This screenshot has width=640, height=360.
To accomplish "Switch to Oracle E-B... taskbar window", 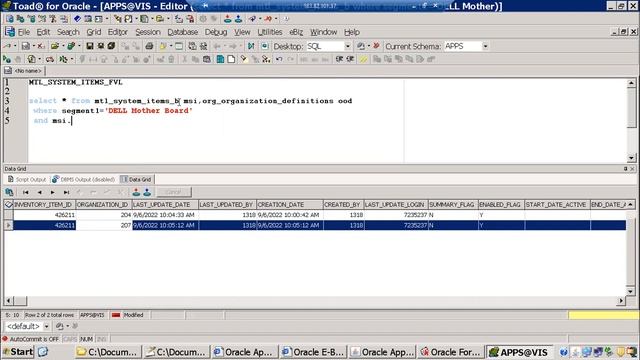I will click(x=314, y=352).
